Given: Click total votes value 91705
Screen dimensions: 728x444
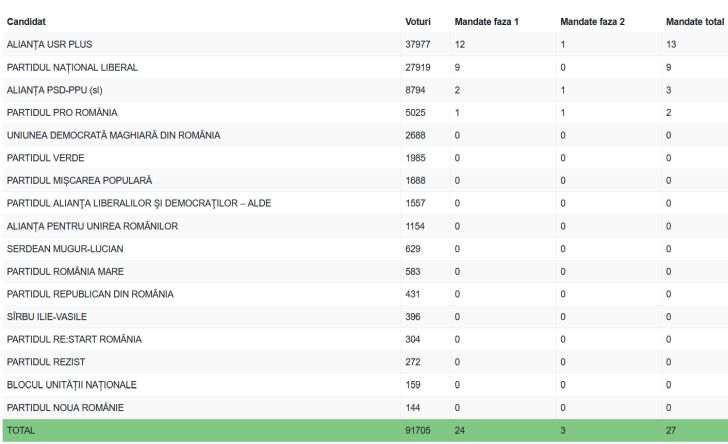Looking at the screenshot, I should 417,431.
